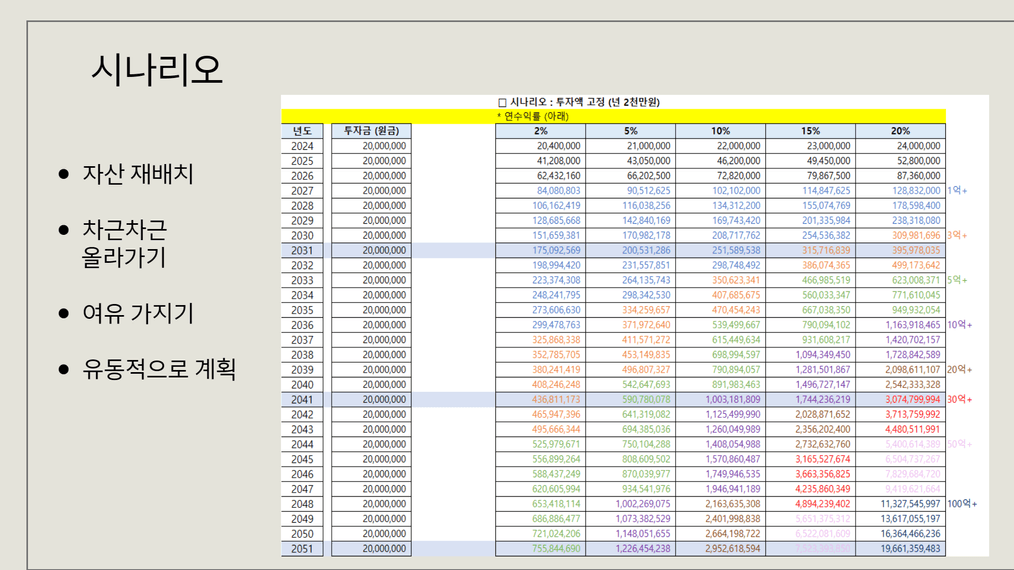The height and width of the screenshot is (570, 1014).
Task: Select the bullet text 차근차근 올라가기
Action: click(125, 243)
